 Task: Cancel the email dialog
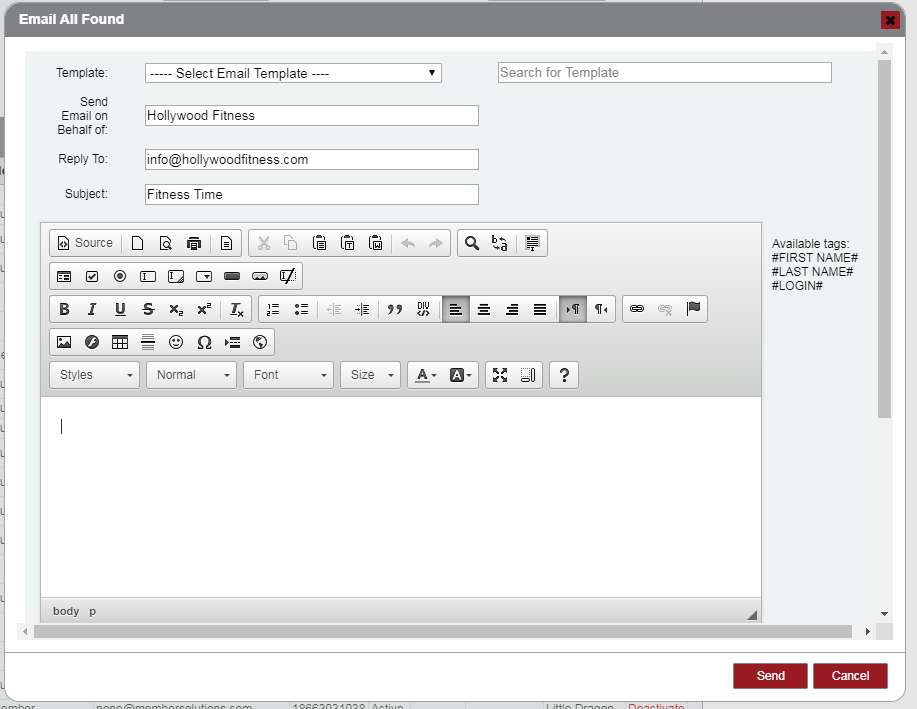(850, 676)
